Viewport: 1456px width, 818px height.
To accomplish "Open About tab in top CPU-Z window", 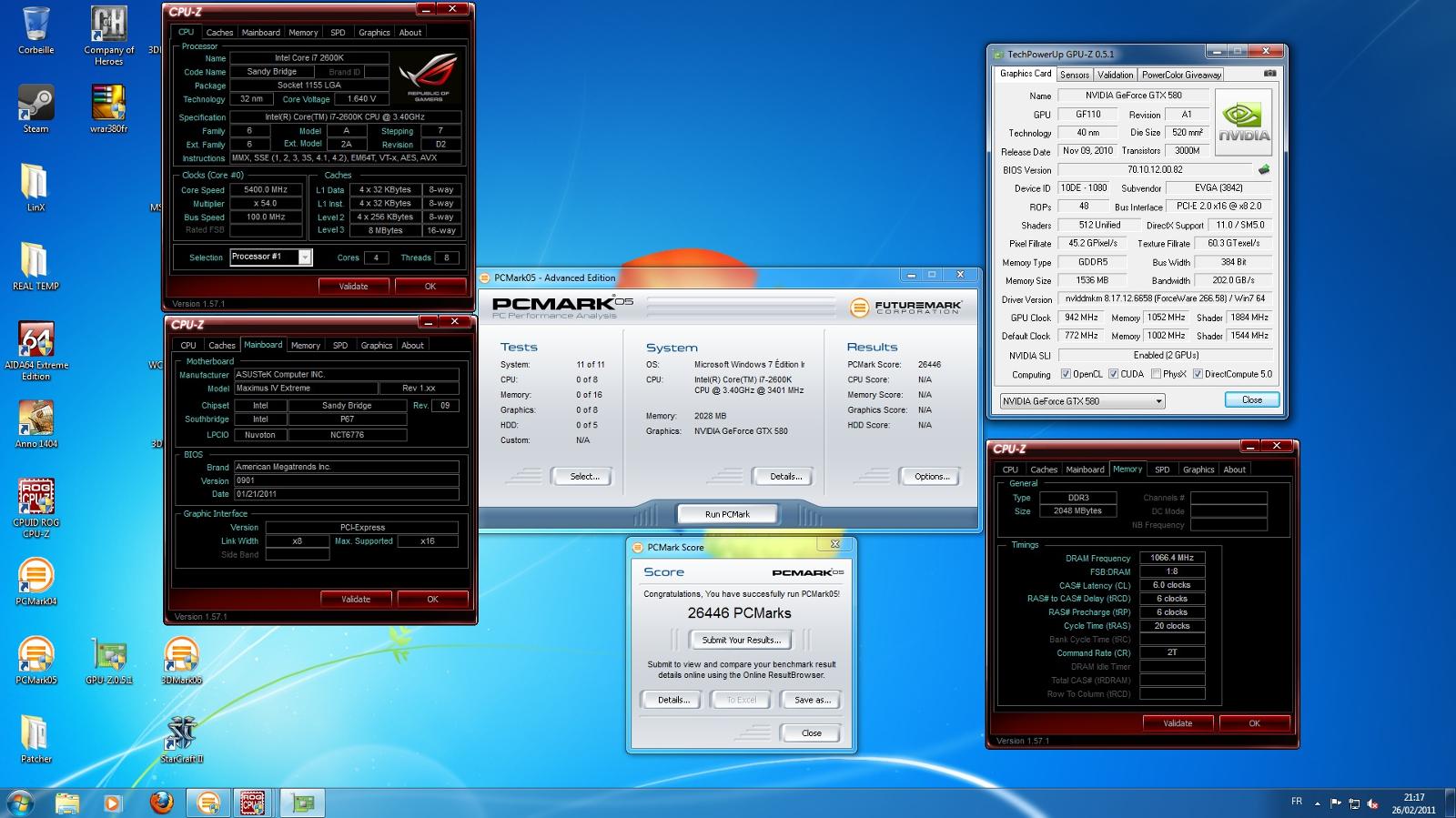I will pos(410,33).
